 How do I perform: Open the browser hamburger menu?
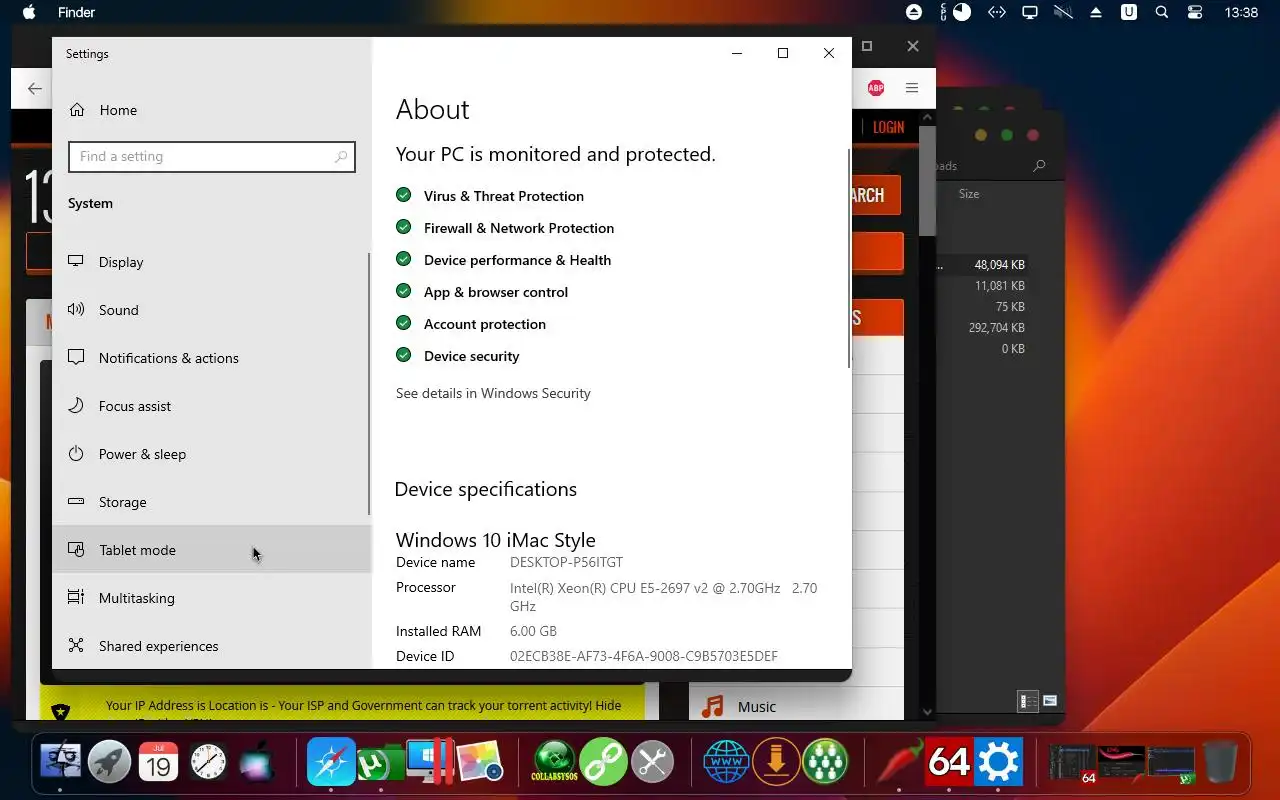pyautogui.click(x=912, y=88)
